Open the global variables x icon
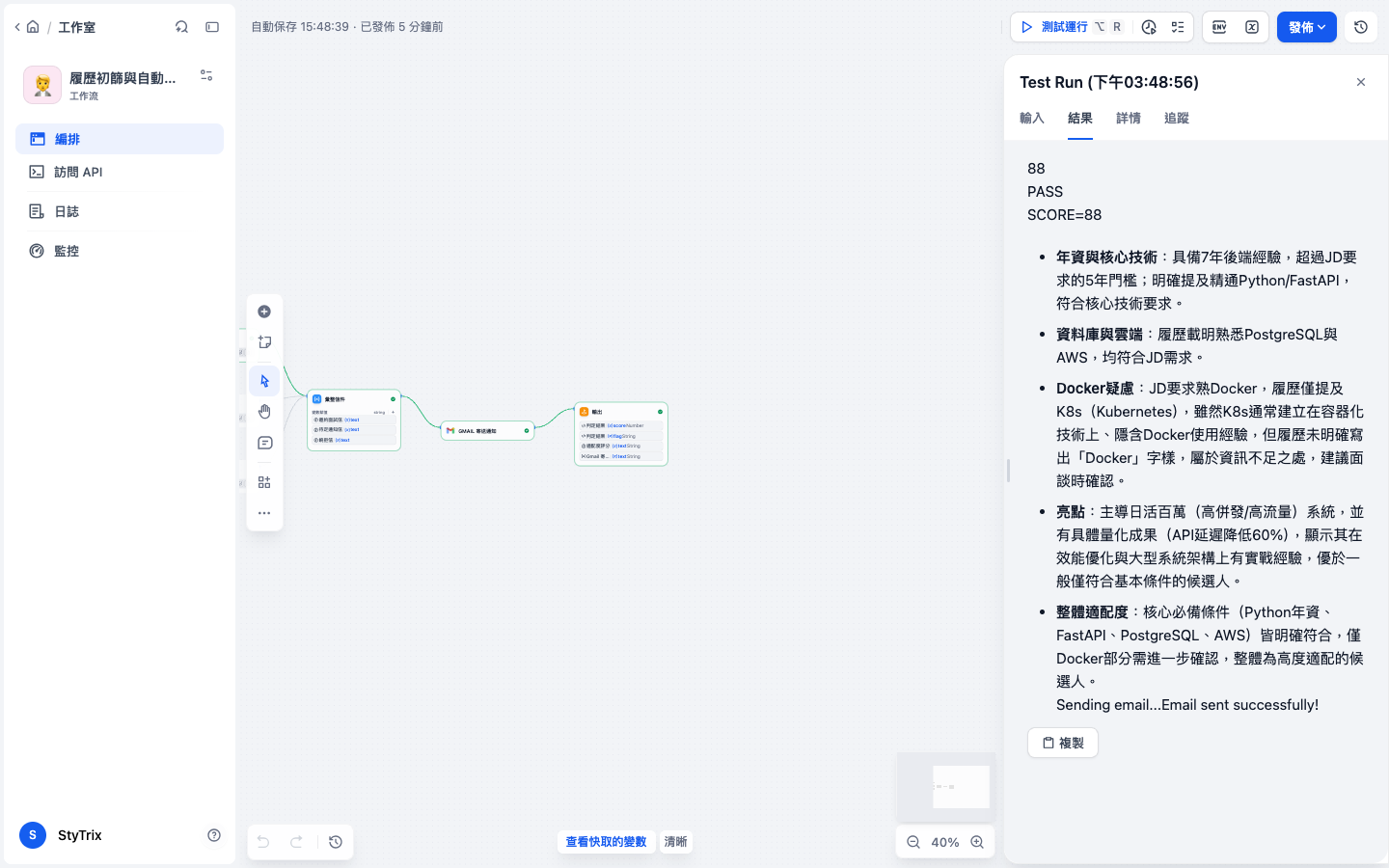Image resolution: width=1389 pixels, height=868 pixels. point(1252,27)
